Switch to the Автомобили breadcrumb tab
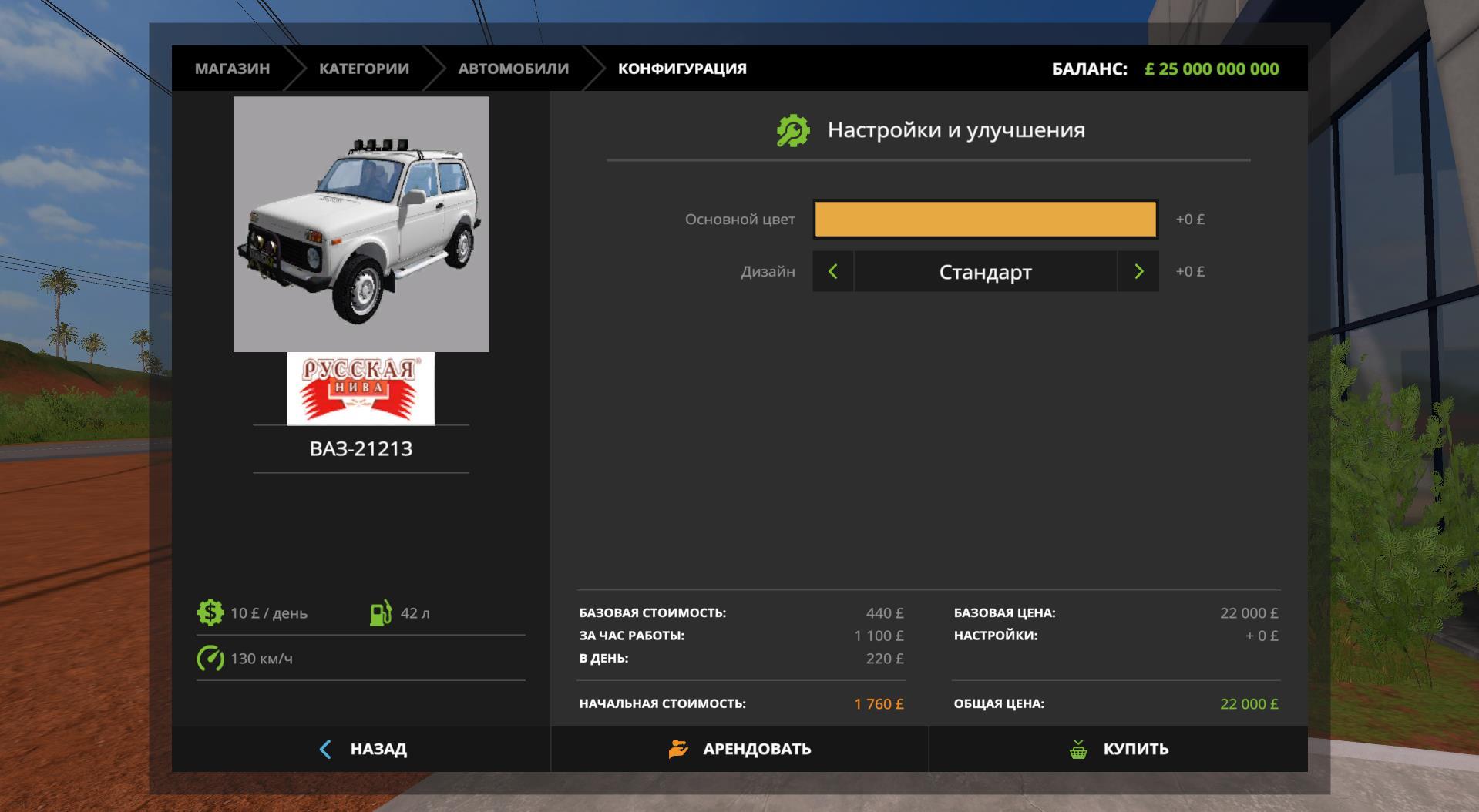Image resolution: width=1479 pixels, height=812 pixels. tap(513, 69)
